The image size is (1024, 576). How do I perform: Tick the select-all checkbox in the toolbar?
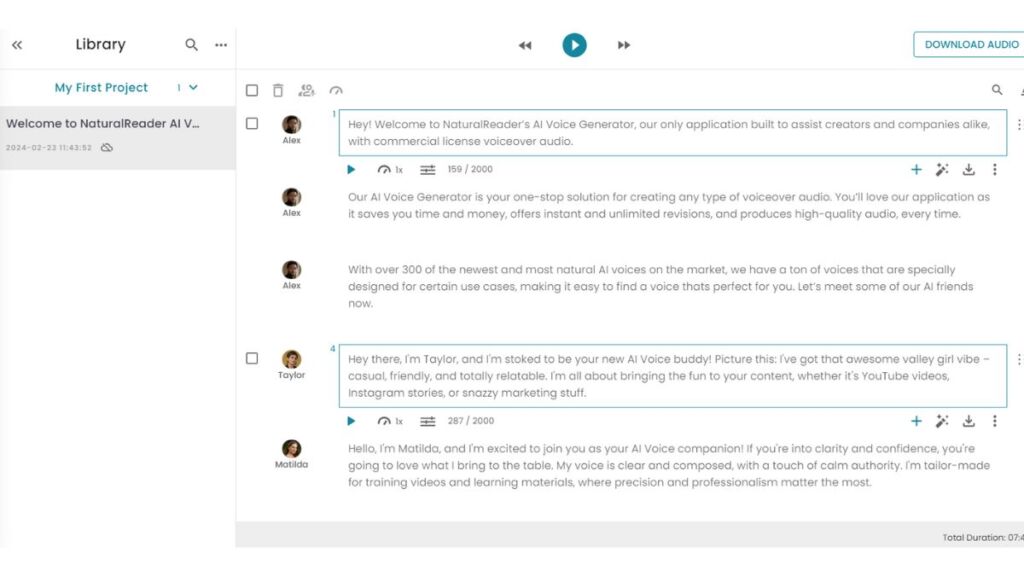point(252,90)
